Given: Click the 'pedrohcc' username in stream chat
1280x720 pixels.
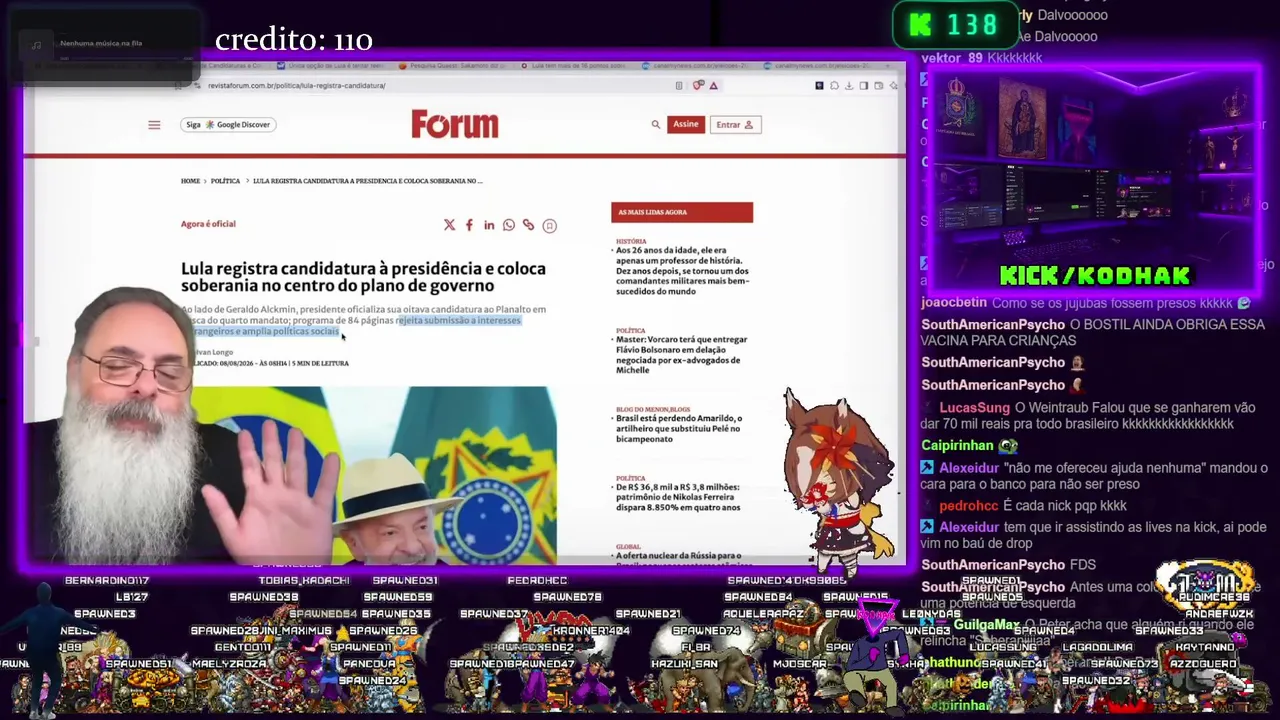Looking at the screenshot, I should 969,506.
